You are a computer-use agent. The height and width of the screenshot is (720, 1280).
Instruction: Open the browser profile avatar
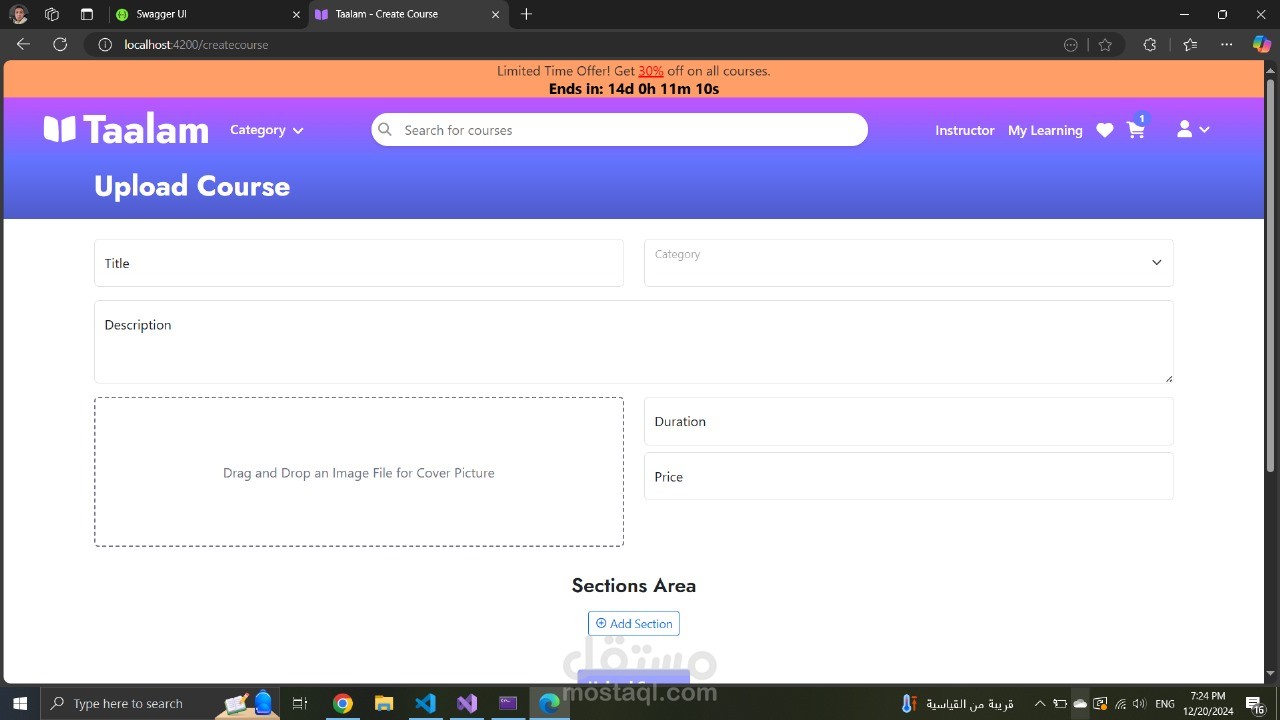(19, 14)
